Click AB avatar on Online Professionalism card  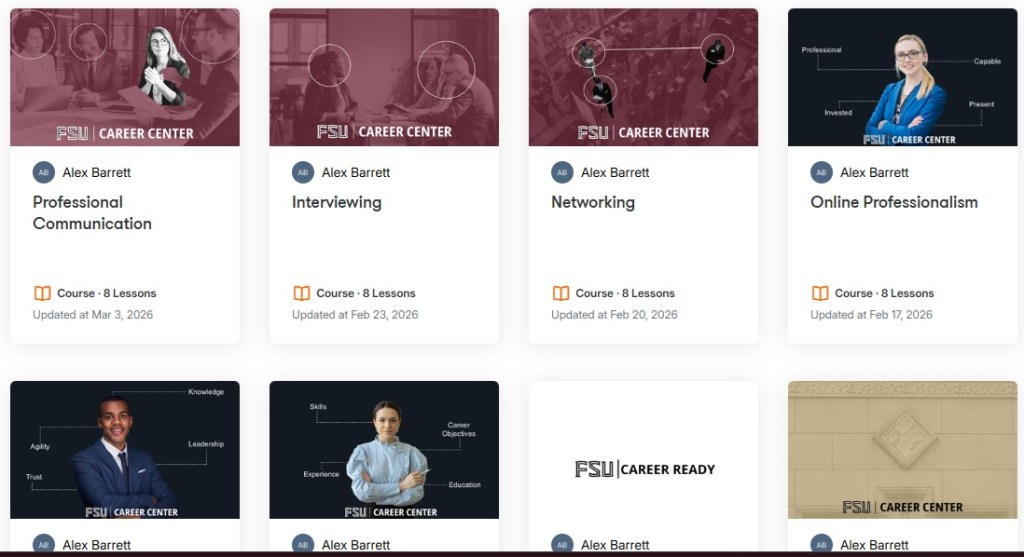[822, 172]
